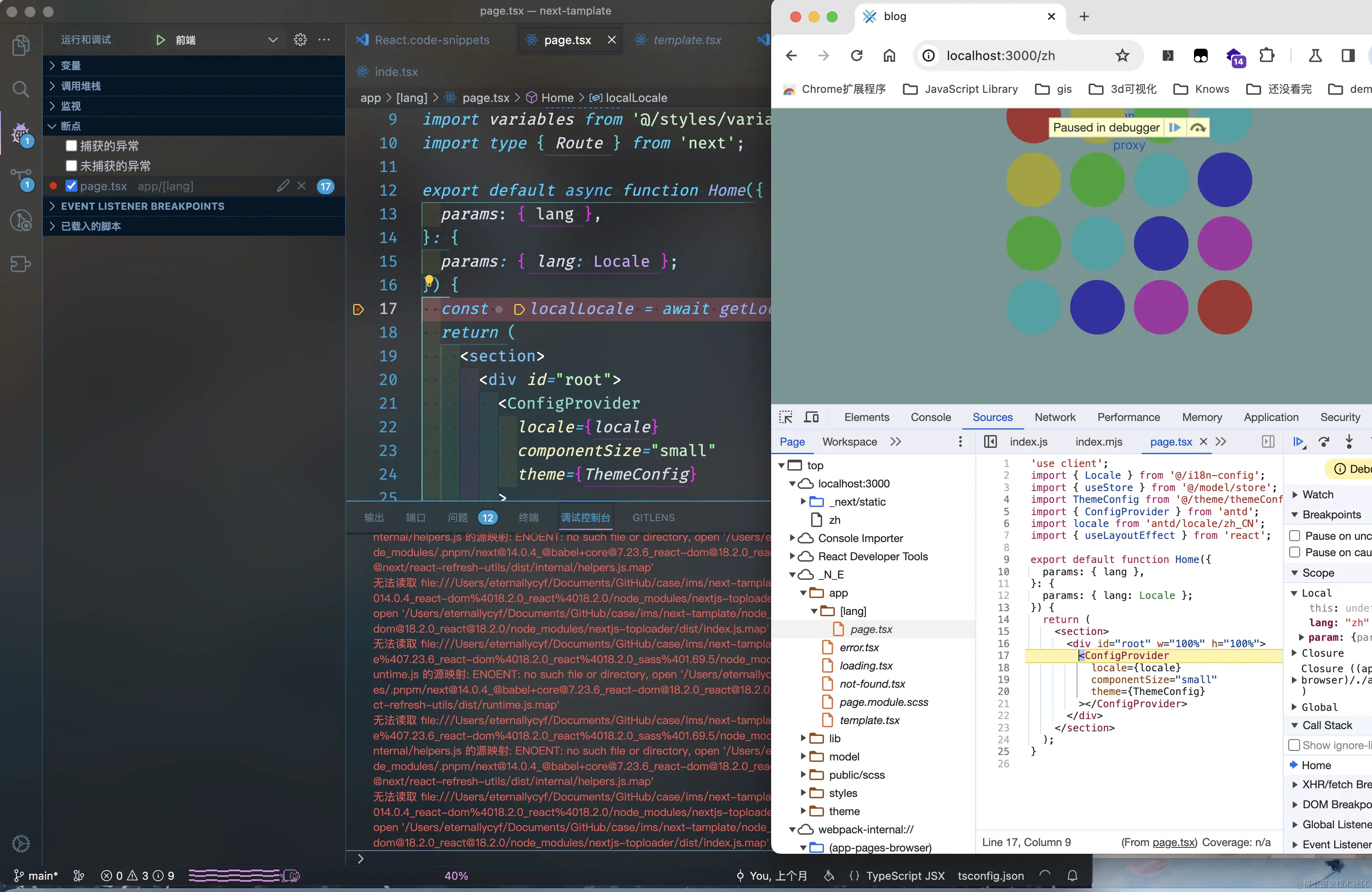Click the yellow circle on the page
This screenshot has width=1372, height=892.
[x=1033, y=179]
